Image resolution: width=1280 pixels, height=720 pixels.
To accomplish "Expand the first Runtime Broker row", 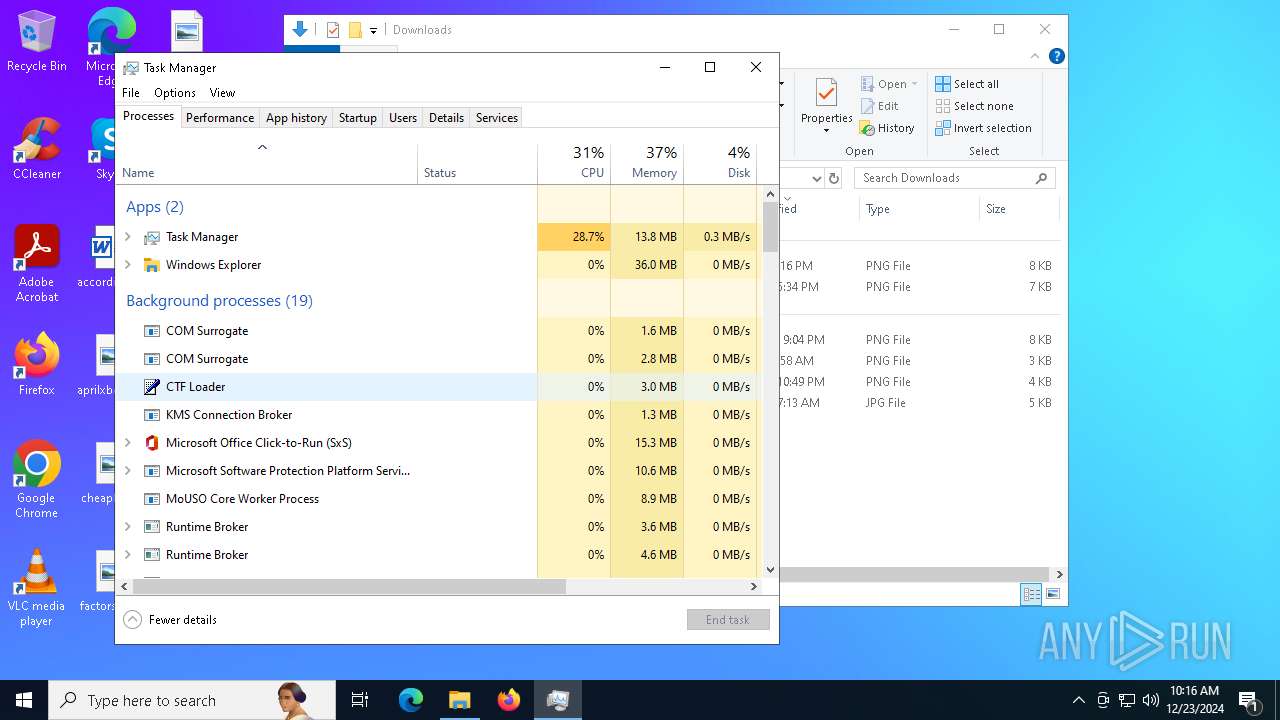I will [x=128, y=527].
